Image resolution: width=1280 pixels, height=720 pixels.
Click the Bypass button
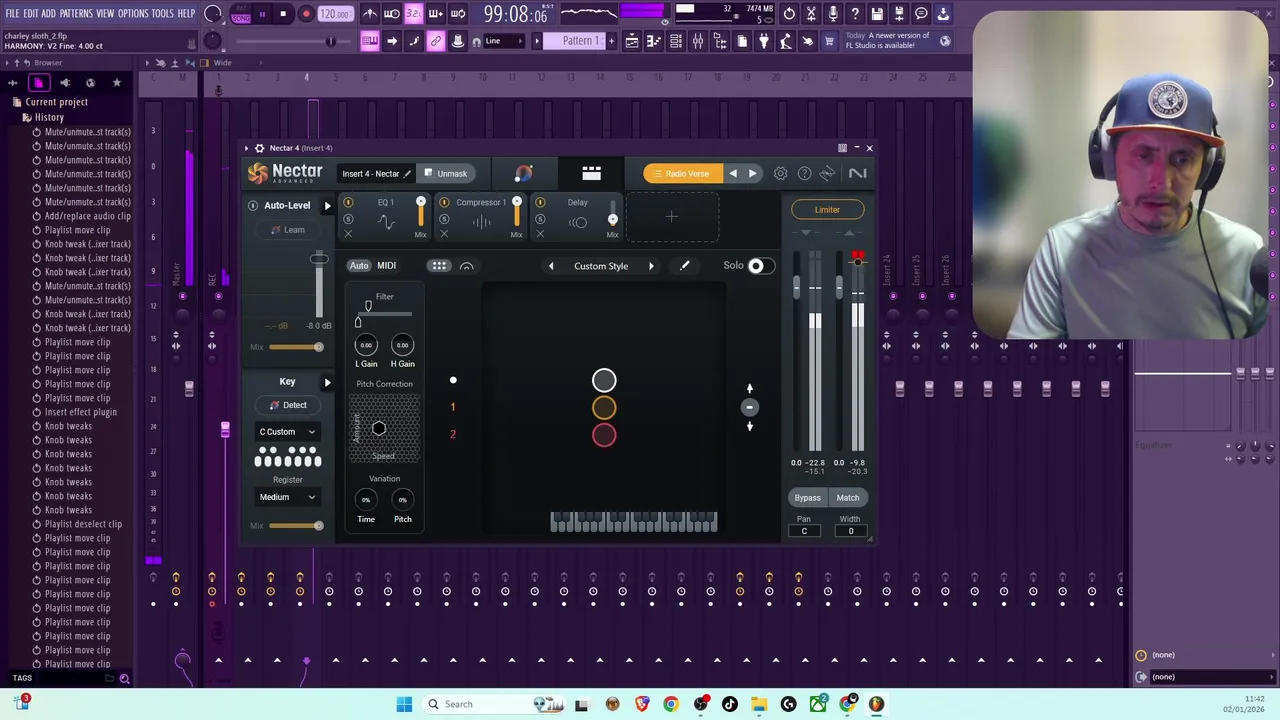click(807, 498)
